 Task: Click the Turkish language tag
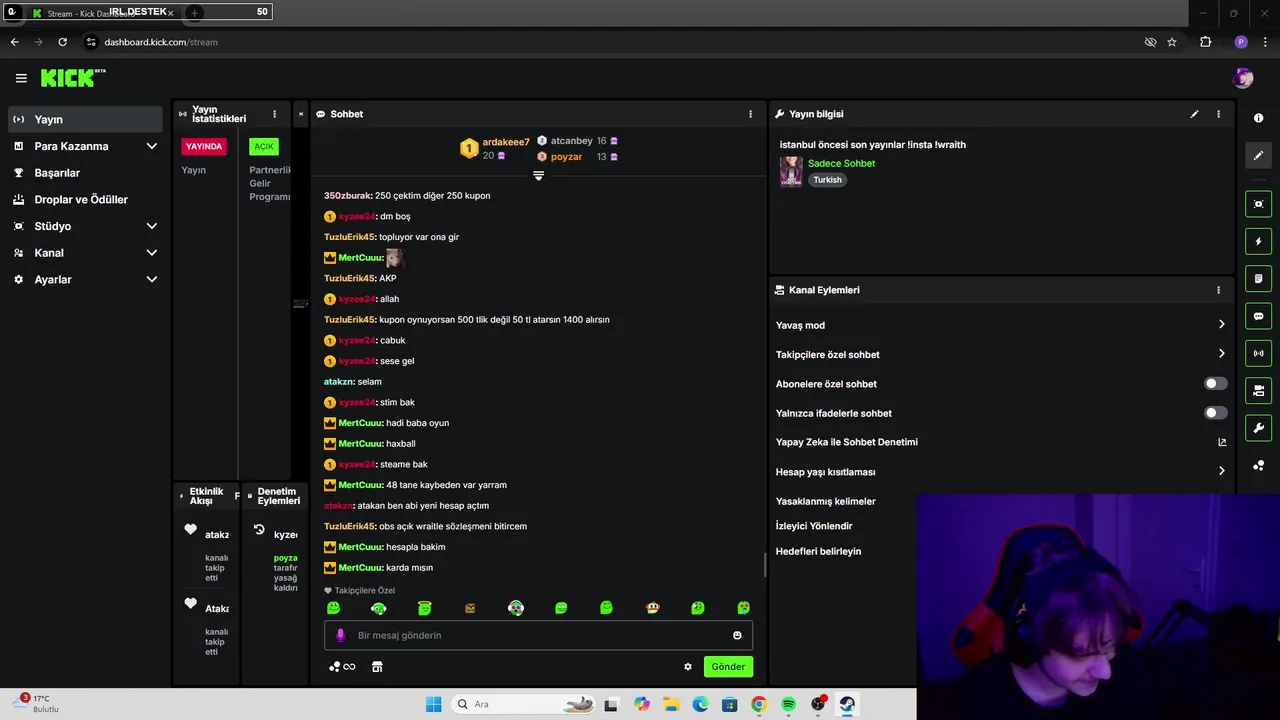[827, 180]
